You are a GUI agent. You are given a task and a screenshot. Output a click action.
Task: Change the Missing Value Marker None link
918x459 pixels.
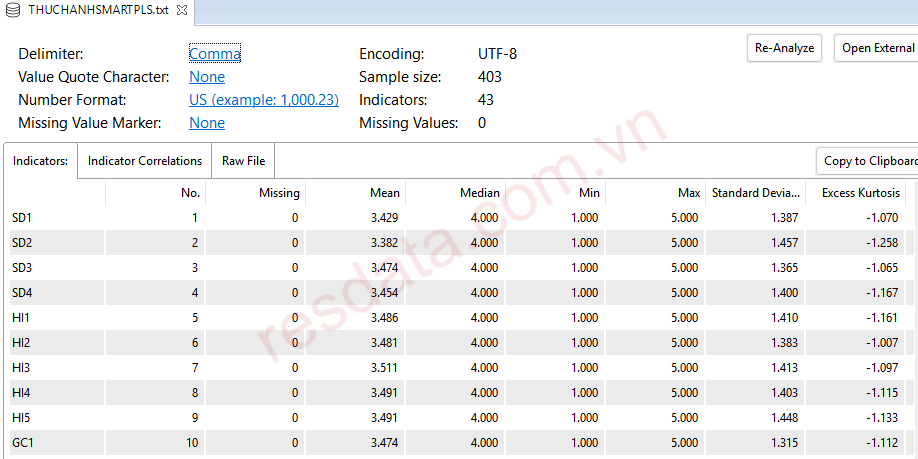click(206, 123)
